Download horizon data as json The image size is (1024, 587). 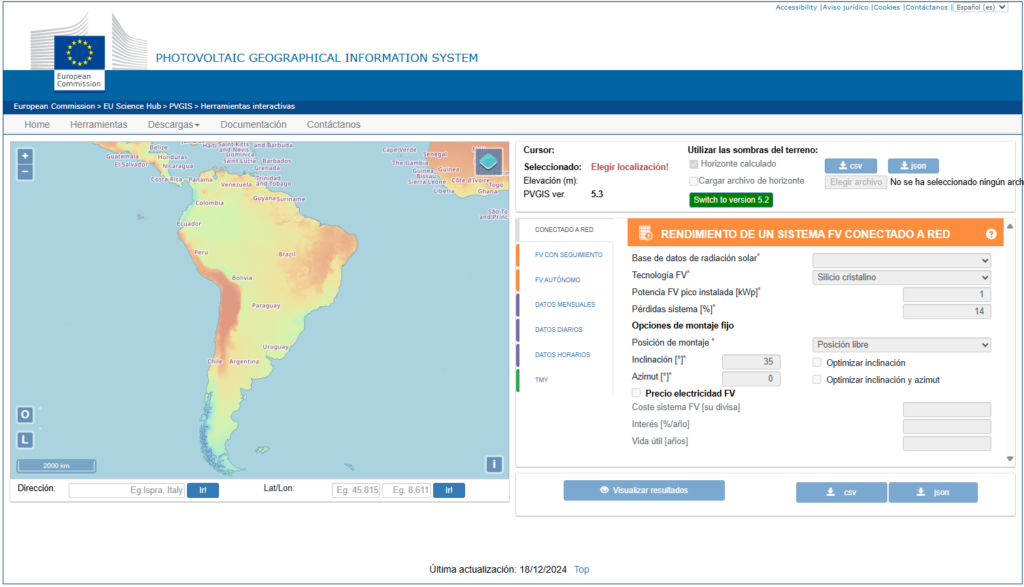(913, 166)
